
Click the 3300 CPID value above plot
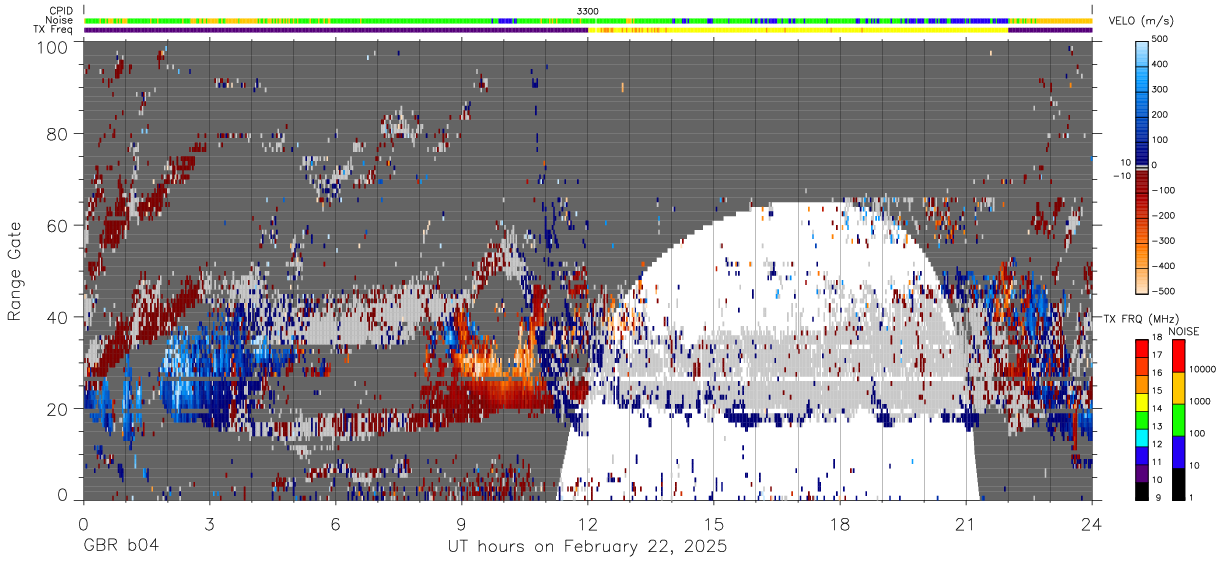(x=588, y=10)
